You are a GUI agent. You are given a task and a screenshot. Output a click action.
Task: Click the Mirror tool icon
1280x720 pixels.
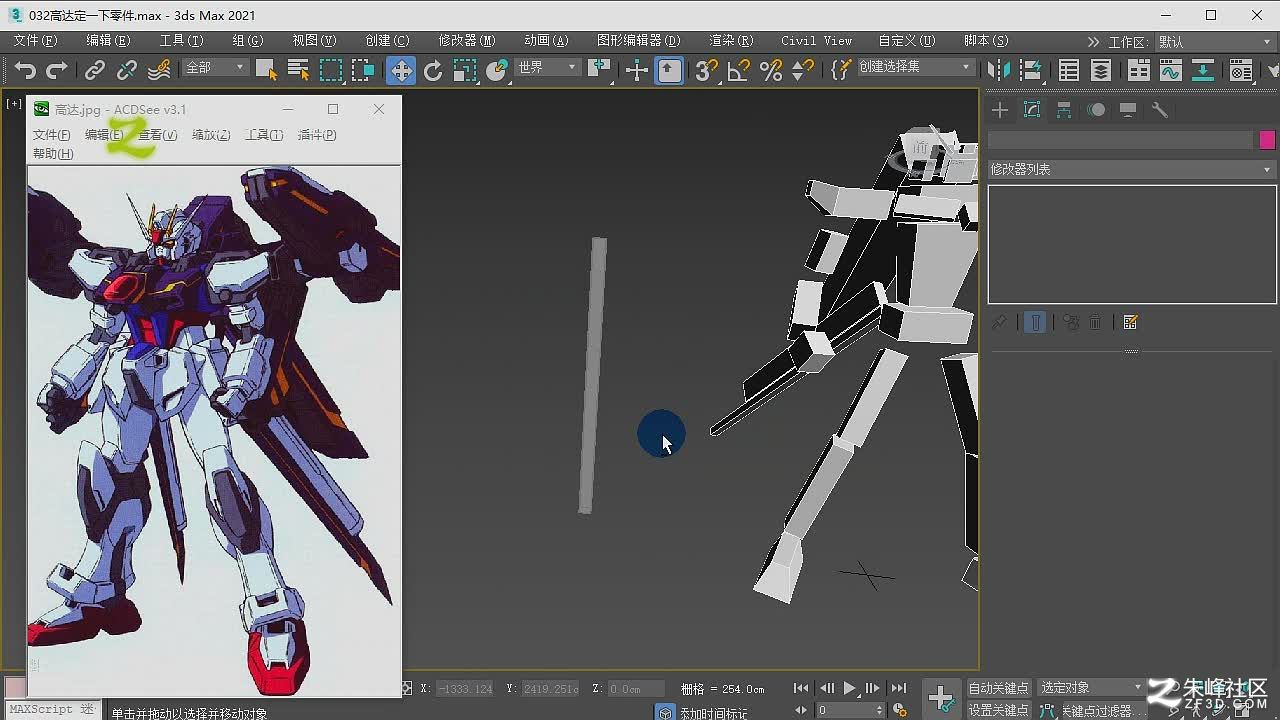click(998, 70)
